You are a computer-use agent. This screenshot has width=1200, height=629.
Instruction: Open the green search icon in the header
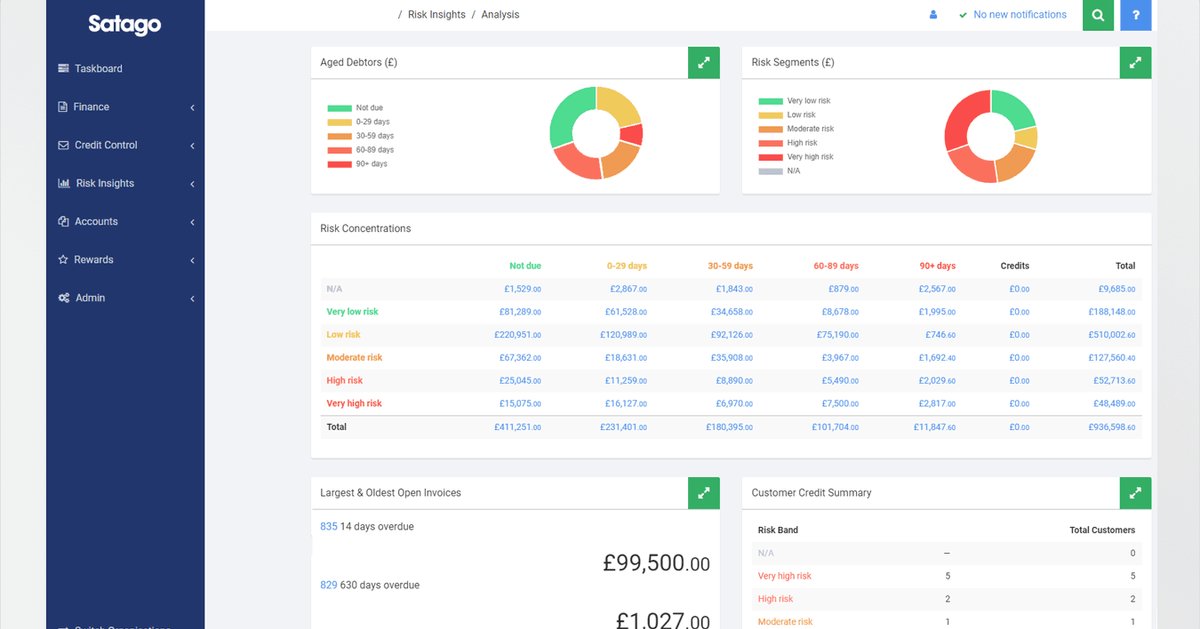pos(1097,15)
